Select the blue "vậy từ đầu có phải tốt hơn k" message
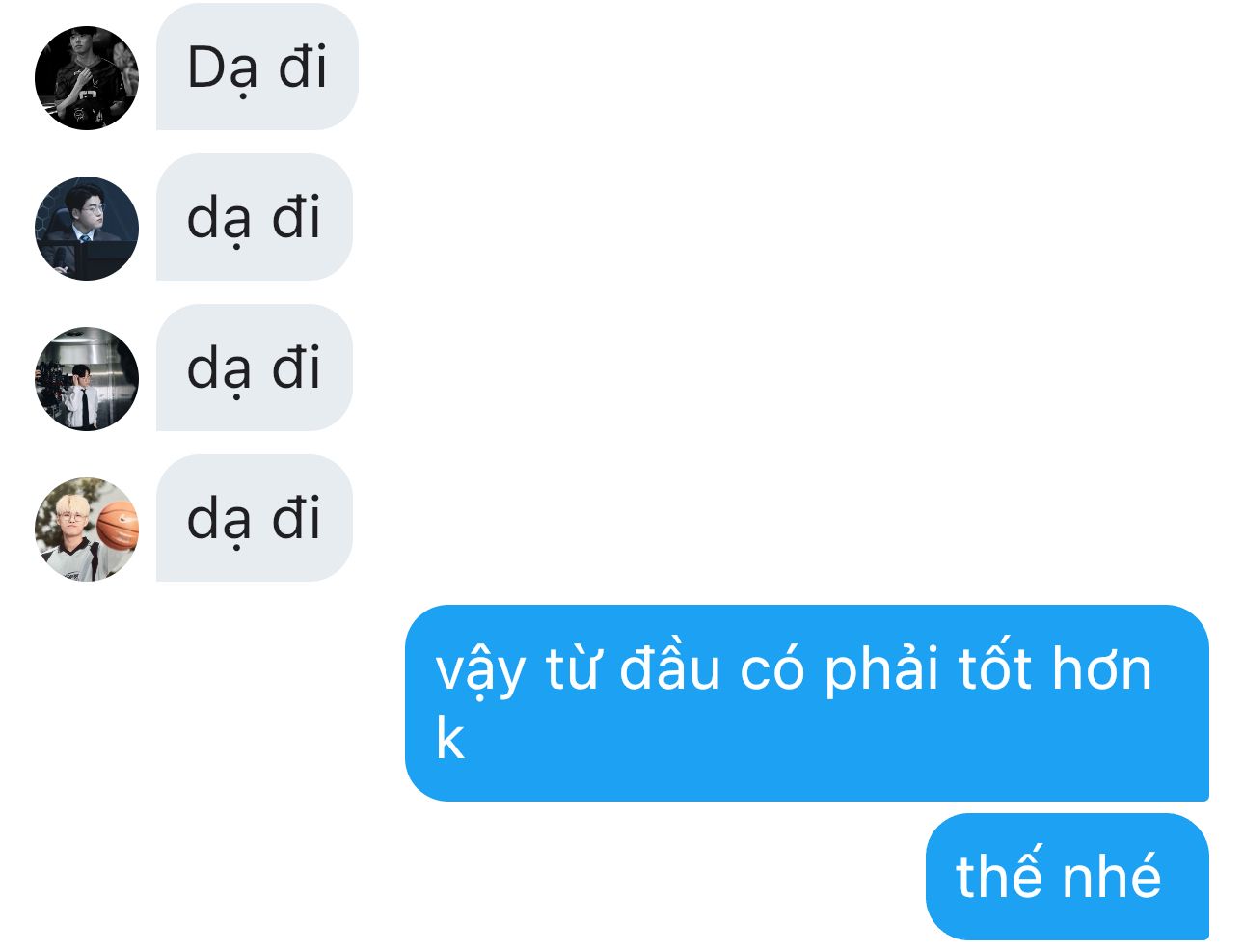The image size is (1244, 952). (807, 703)
